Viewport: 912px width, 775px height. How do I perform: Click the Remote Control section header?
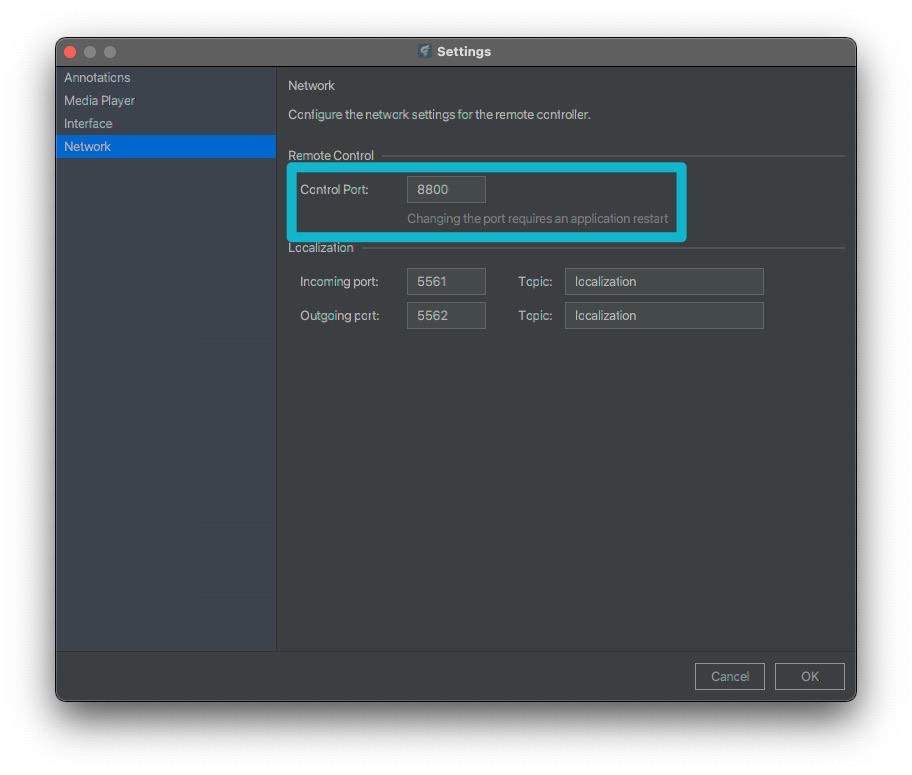coord(331,156)
